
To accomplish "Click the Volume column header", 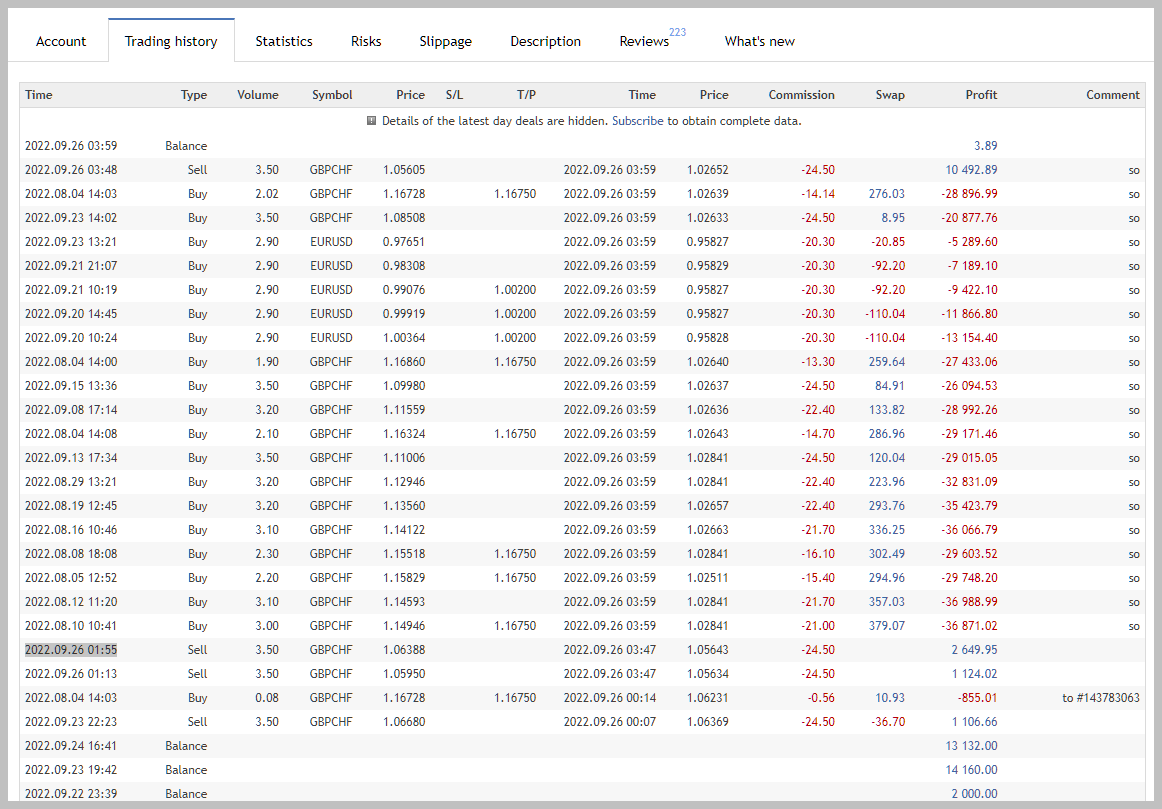I will click(x=258, y=95).
